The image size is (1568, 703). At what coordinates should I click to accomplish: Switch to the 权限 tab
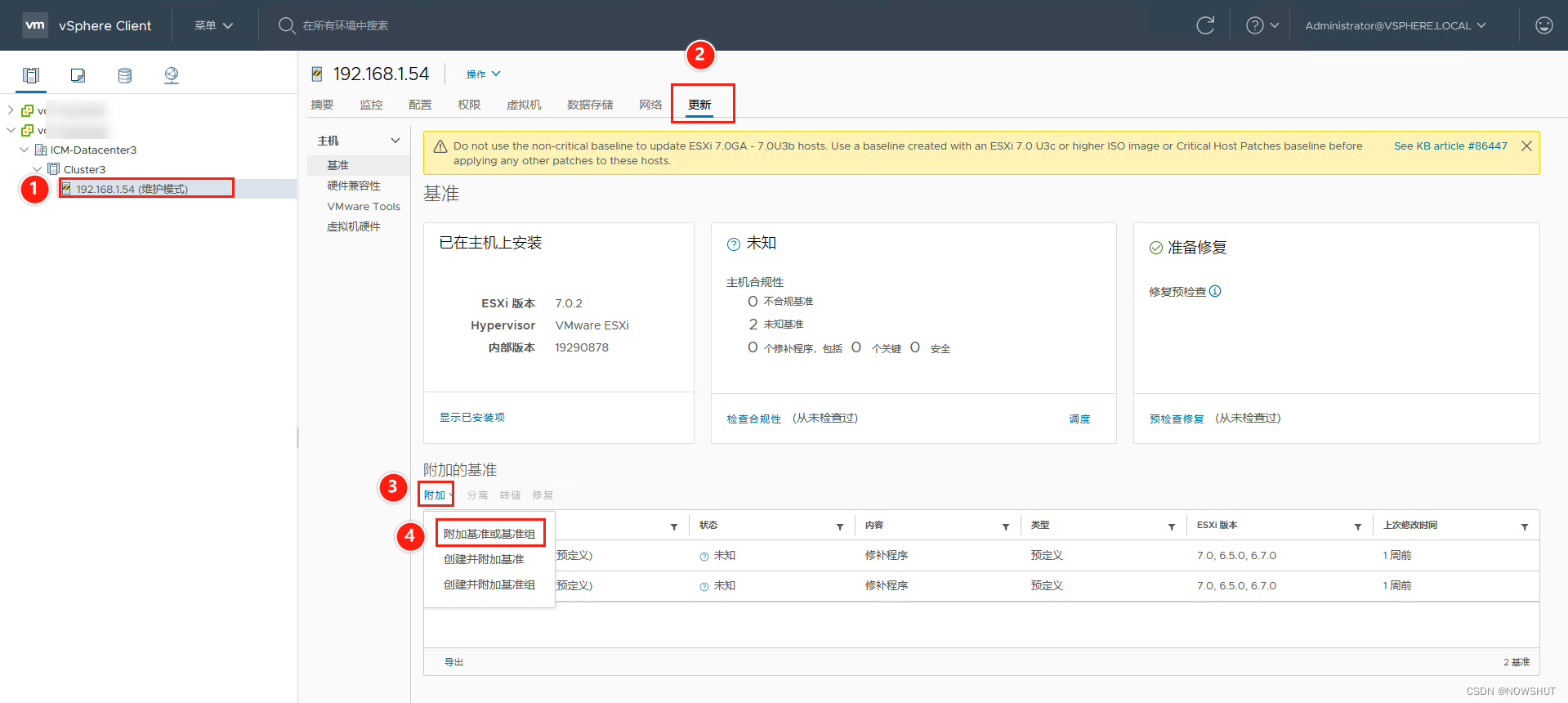point(469,105)
